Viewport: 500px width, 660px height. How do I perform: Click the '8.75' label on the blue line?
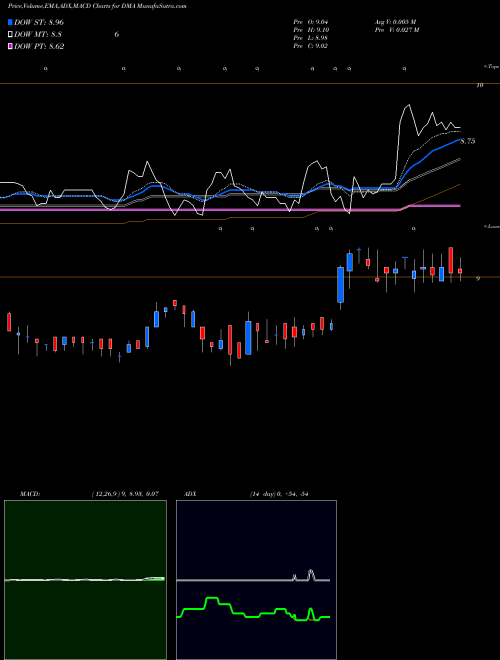tap(467, 141)
